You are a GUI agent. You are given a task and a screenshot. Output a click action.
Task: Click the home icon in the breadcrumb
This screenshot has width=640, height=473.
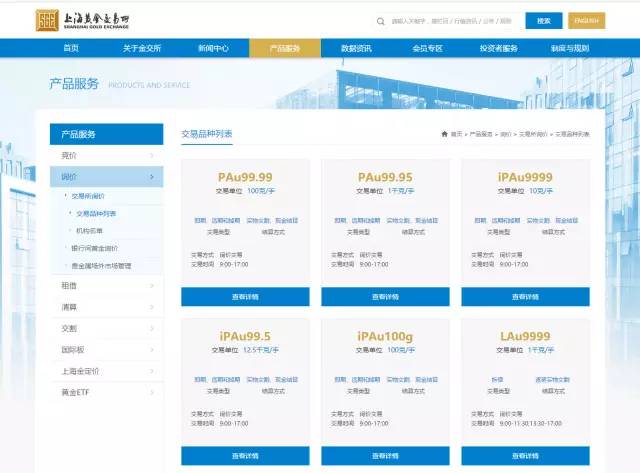(x=444, y=134)
